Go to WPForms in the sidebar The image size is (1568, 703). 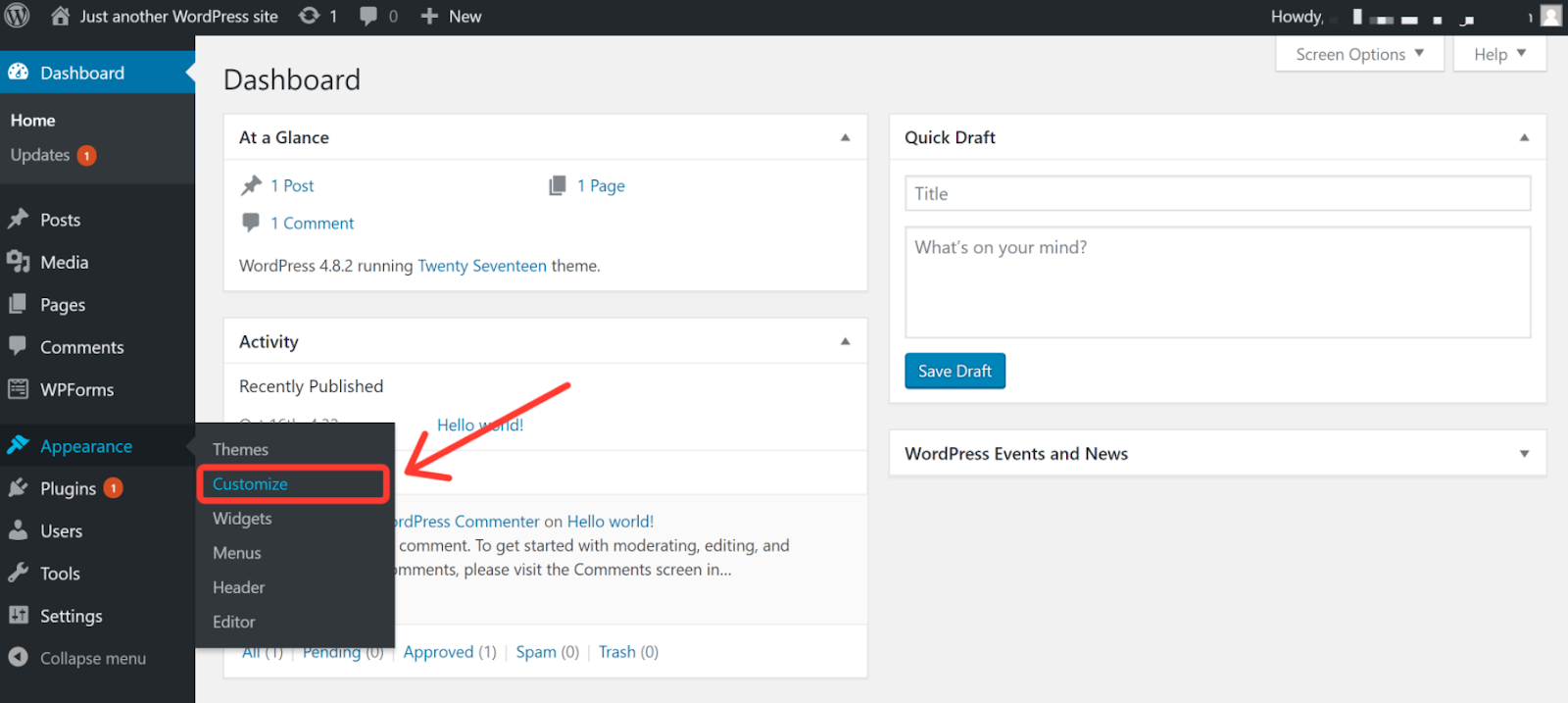pos(76,389)
